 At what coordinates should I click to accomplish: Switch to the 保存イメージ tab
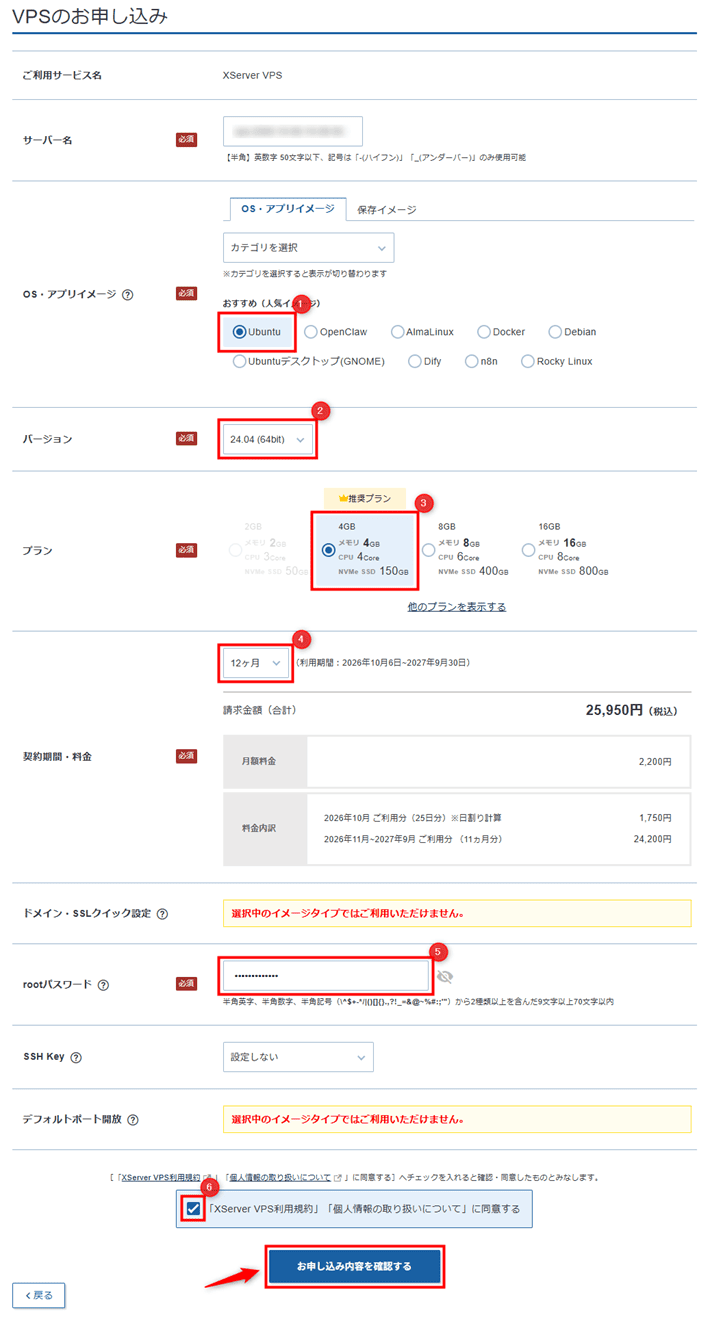coord(387,210)
